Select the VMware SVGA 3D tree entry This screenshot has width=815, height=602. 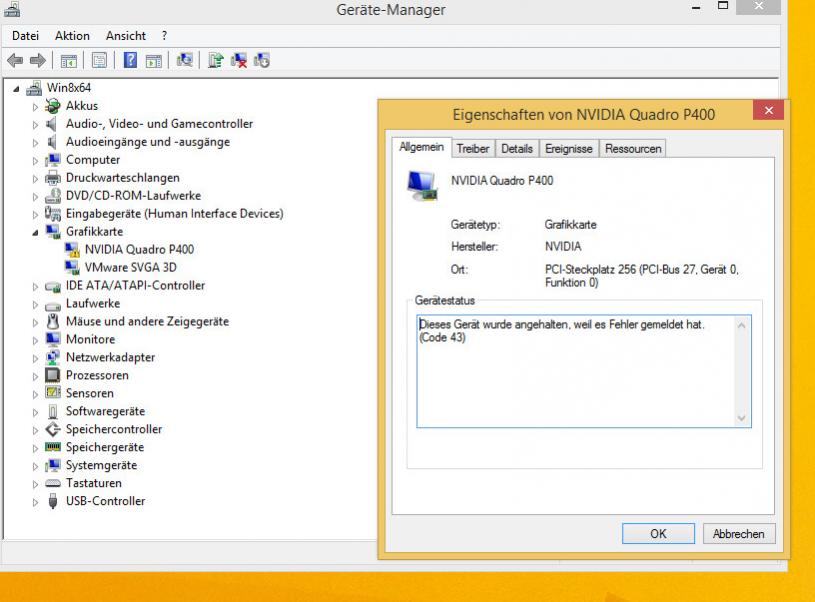pos(130,267)
